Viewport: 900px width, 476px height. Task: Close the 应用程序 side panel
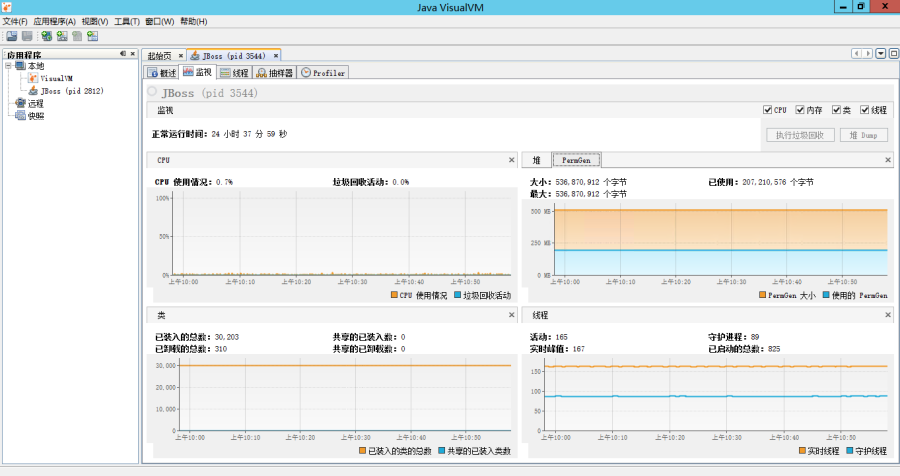(133, 54)
